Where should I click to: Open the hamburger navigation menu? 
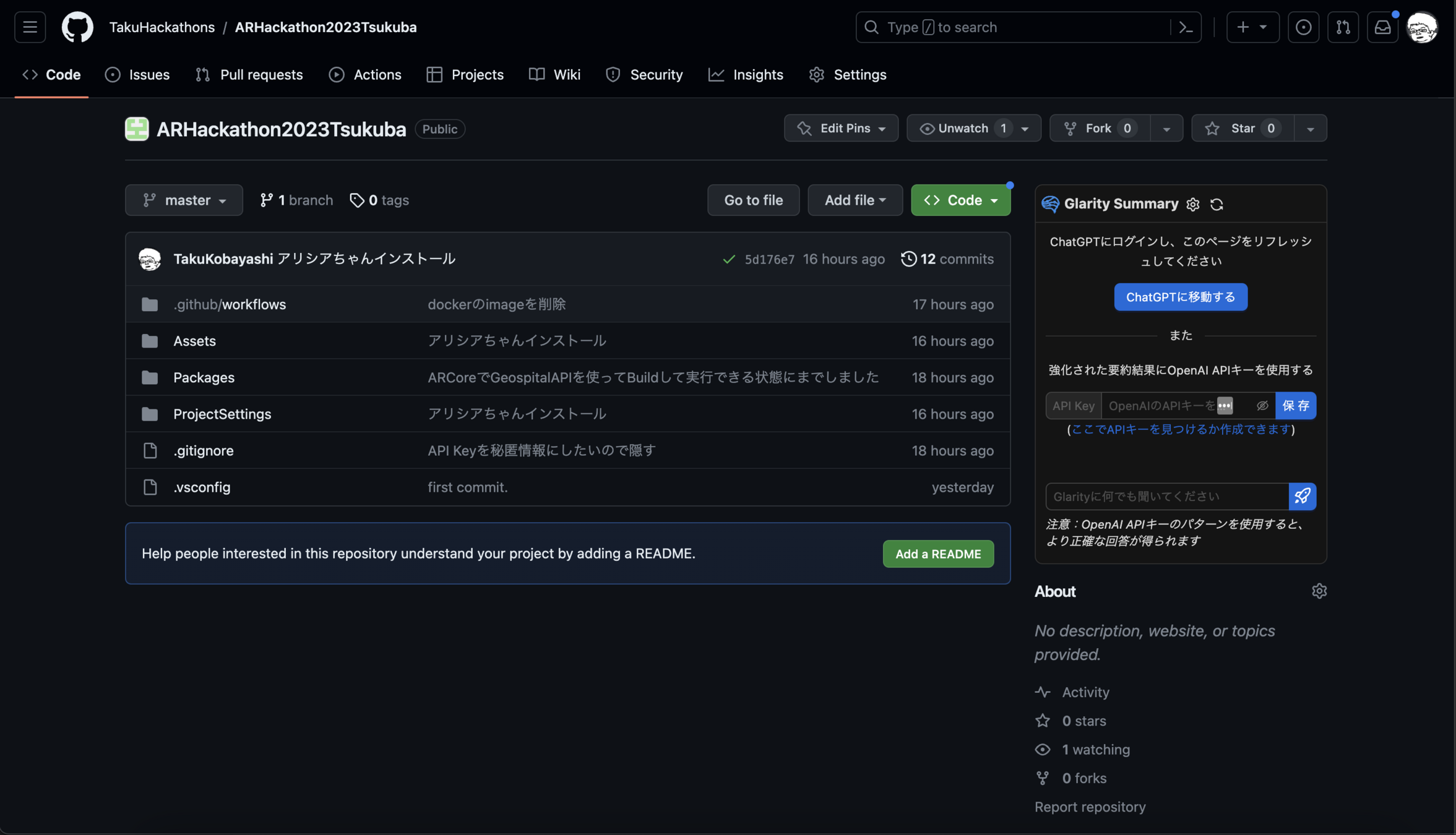(30, 27)
